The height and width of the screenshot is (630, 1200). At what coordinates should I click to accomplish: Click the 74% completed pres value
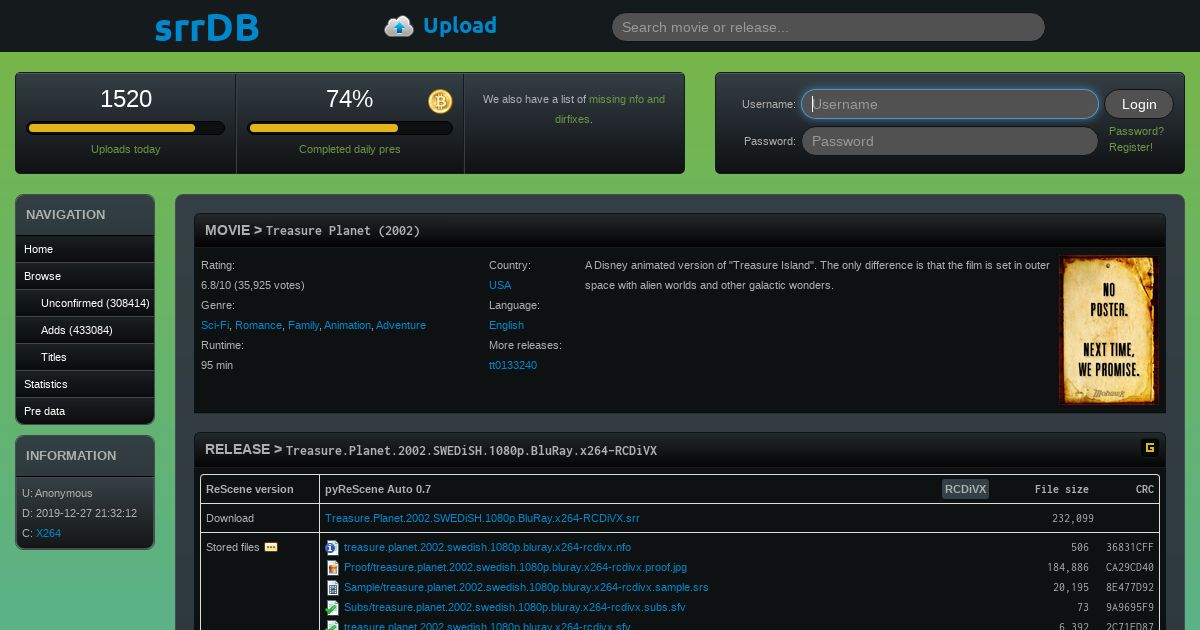pos(349,99)
